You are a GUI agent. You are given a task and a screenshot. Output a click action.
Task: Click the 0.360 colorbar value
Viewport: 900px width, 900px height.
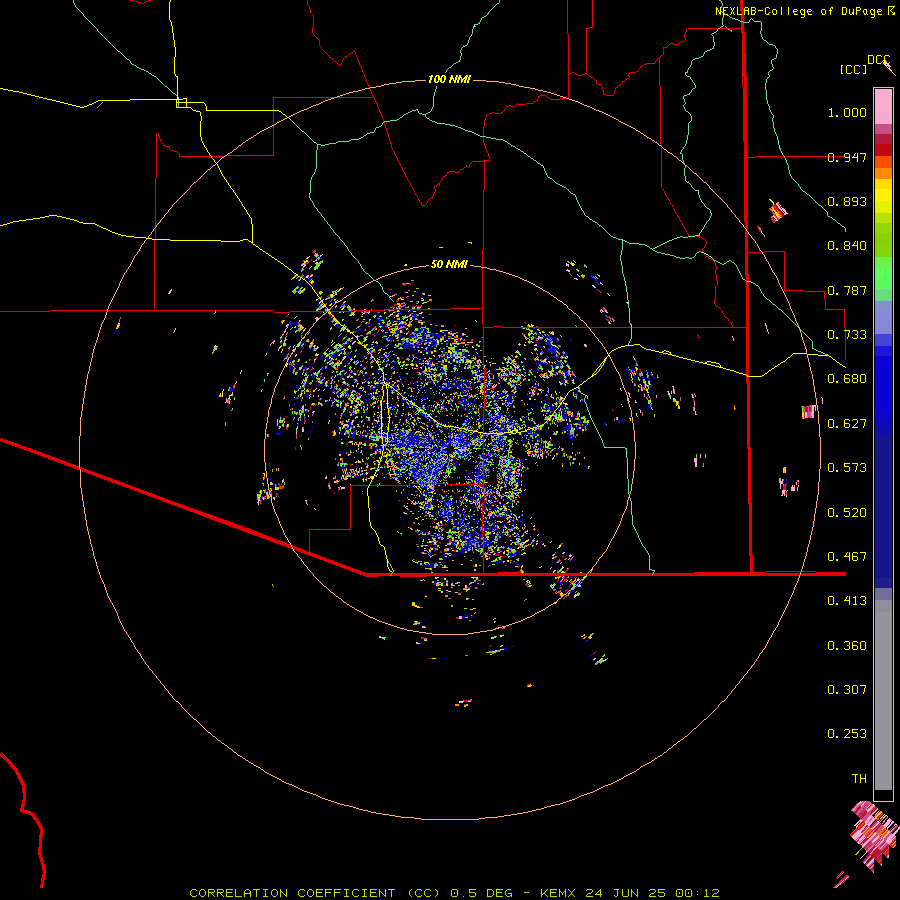[x=847, y=646]
